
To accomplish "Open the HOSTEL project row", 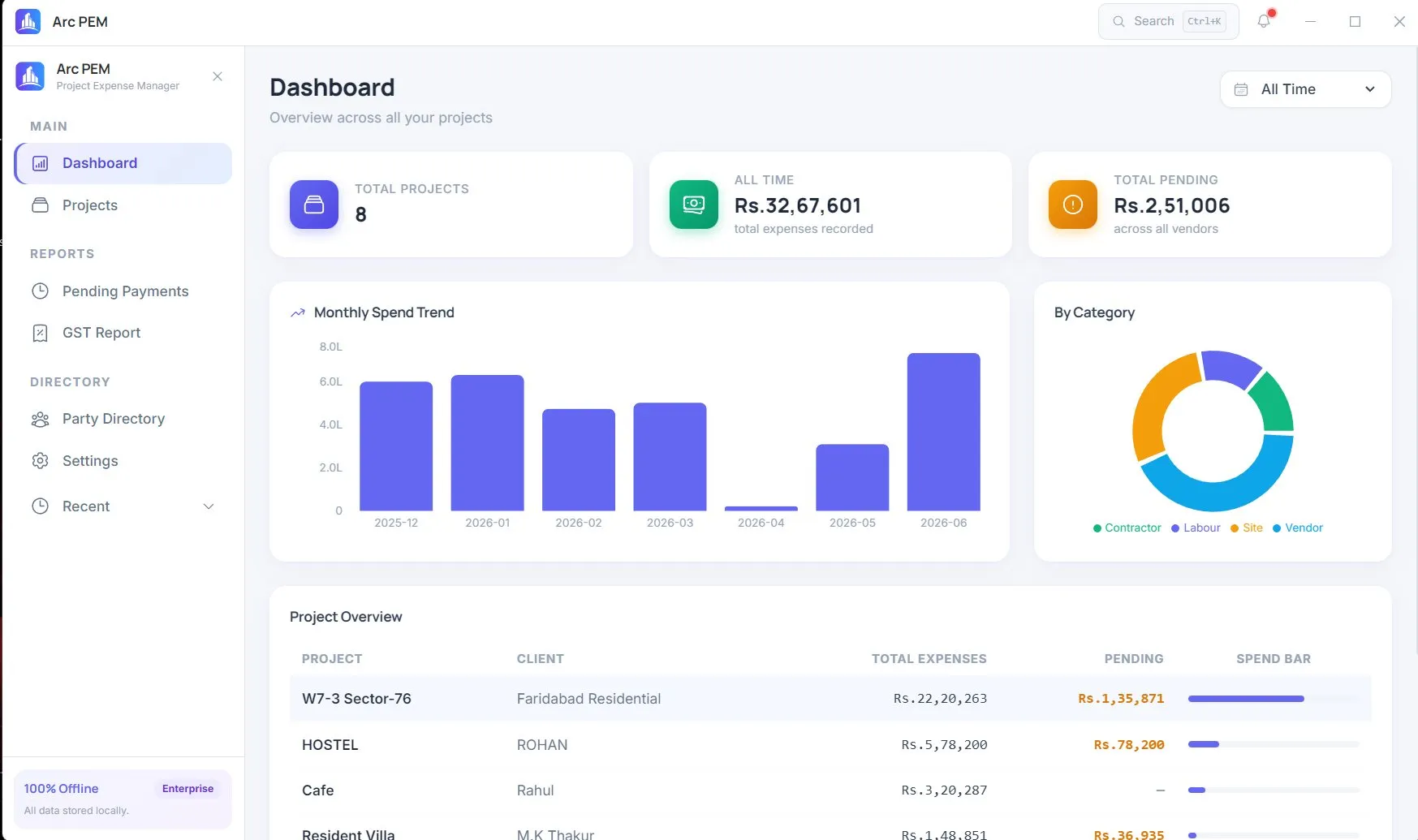I will [x=830, y=744].
